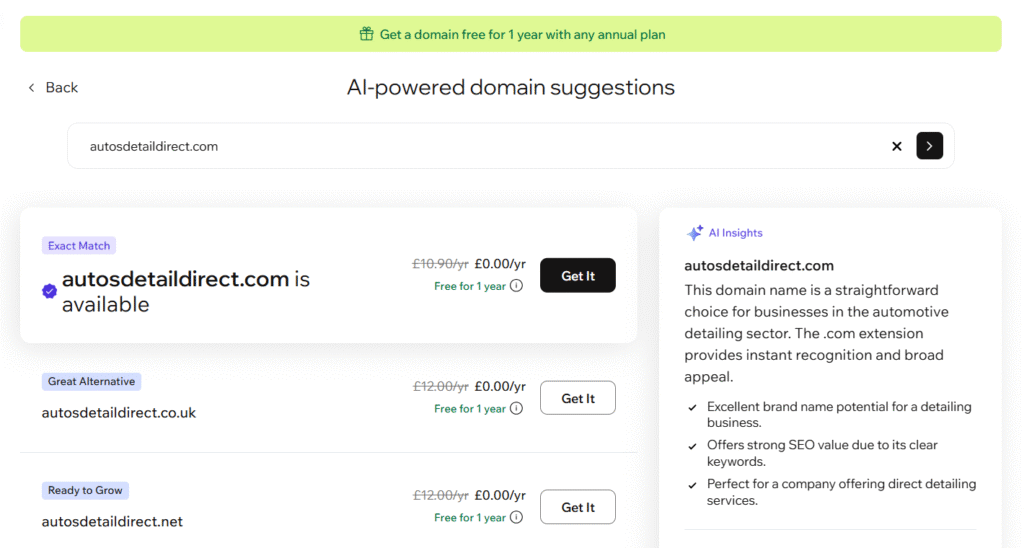
Task: Select the autosdetaildirect.net domain name
Action: coord(112,521)
